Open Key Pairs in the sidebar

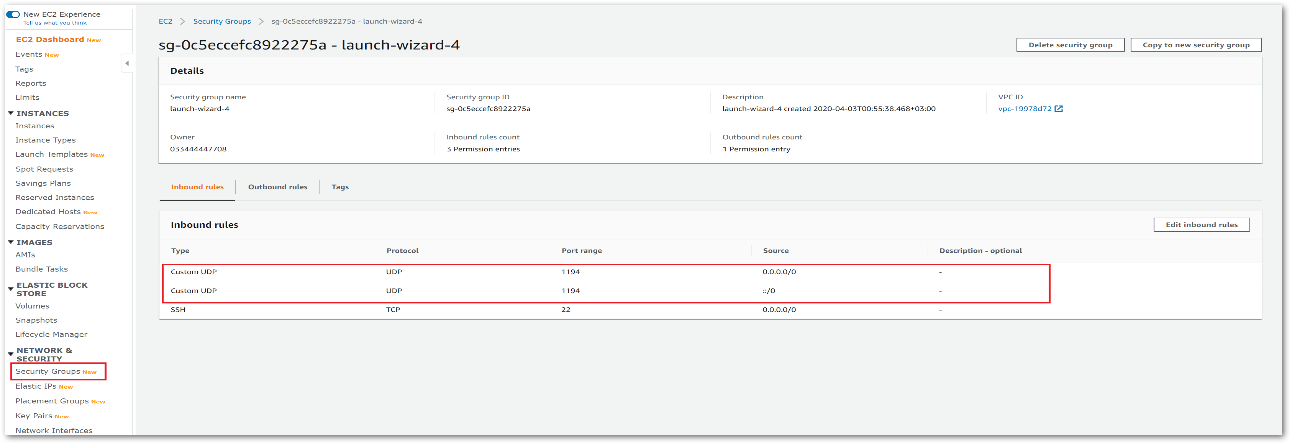pos(34,415)
